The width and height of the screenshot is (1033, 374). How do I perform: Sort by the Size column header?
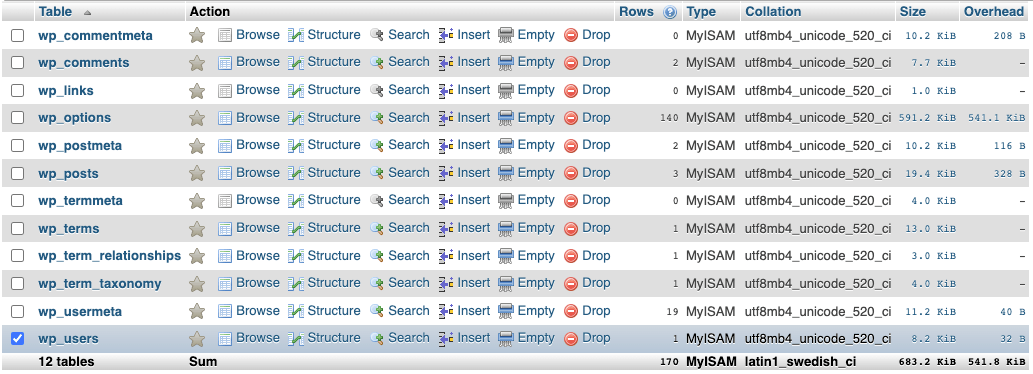tap(912, 11)
